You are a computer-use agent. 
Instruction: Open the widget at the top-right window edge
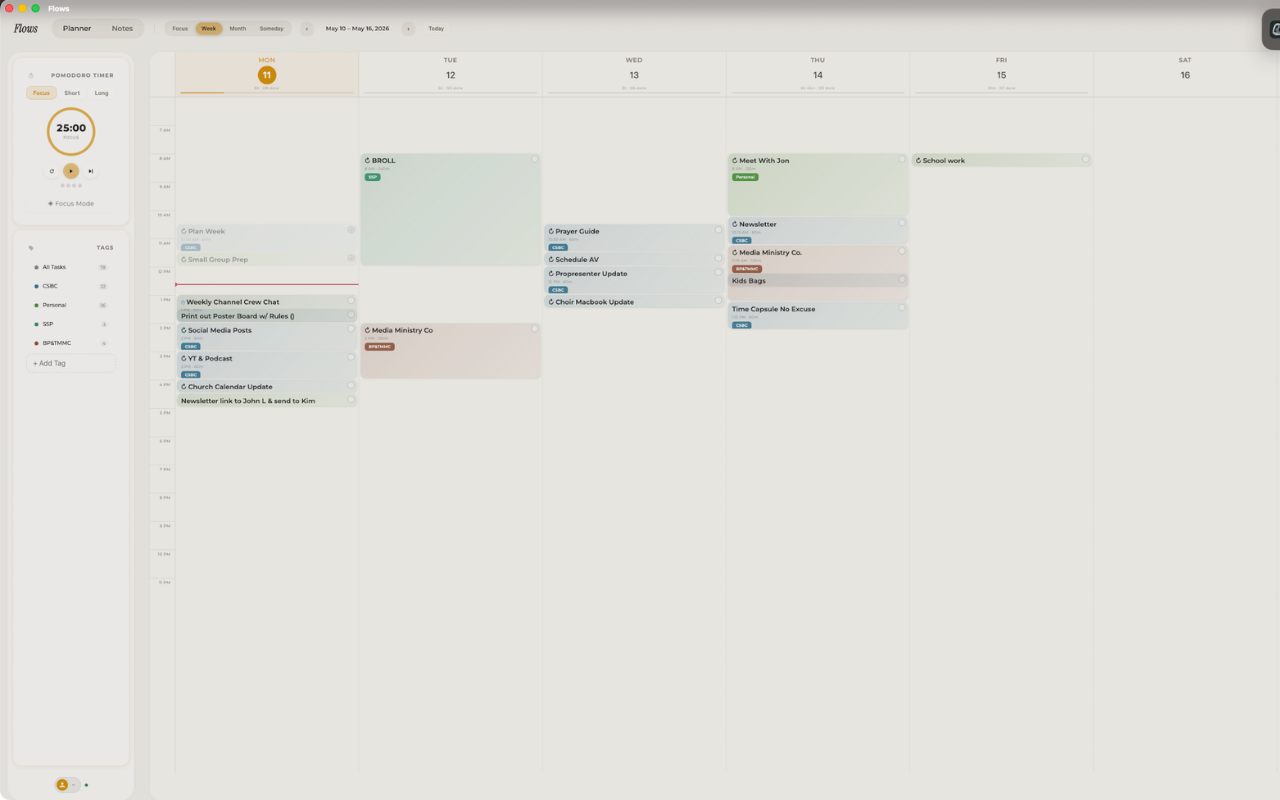point(1272,29)
